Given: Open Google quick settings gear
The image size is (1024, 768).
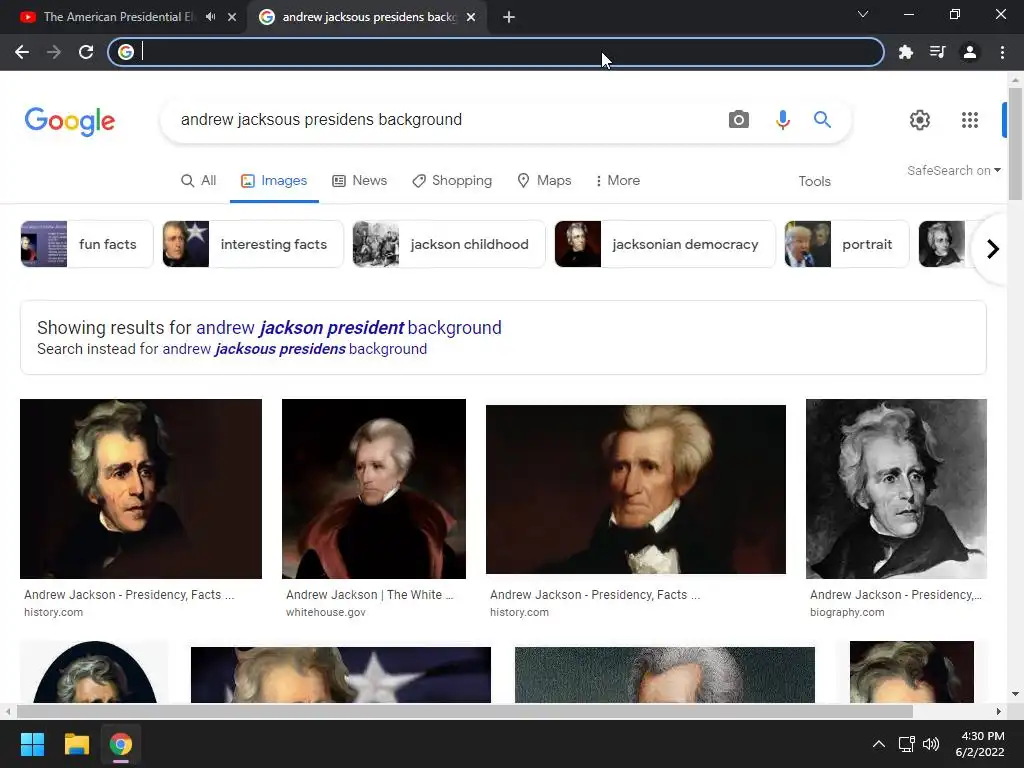Looking at the screenshot, I should [920, 120].
